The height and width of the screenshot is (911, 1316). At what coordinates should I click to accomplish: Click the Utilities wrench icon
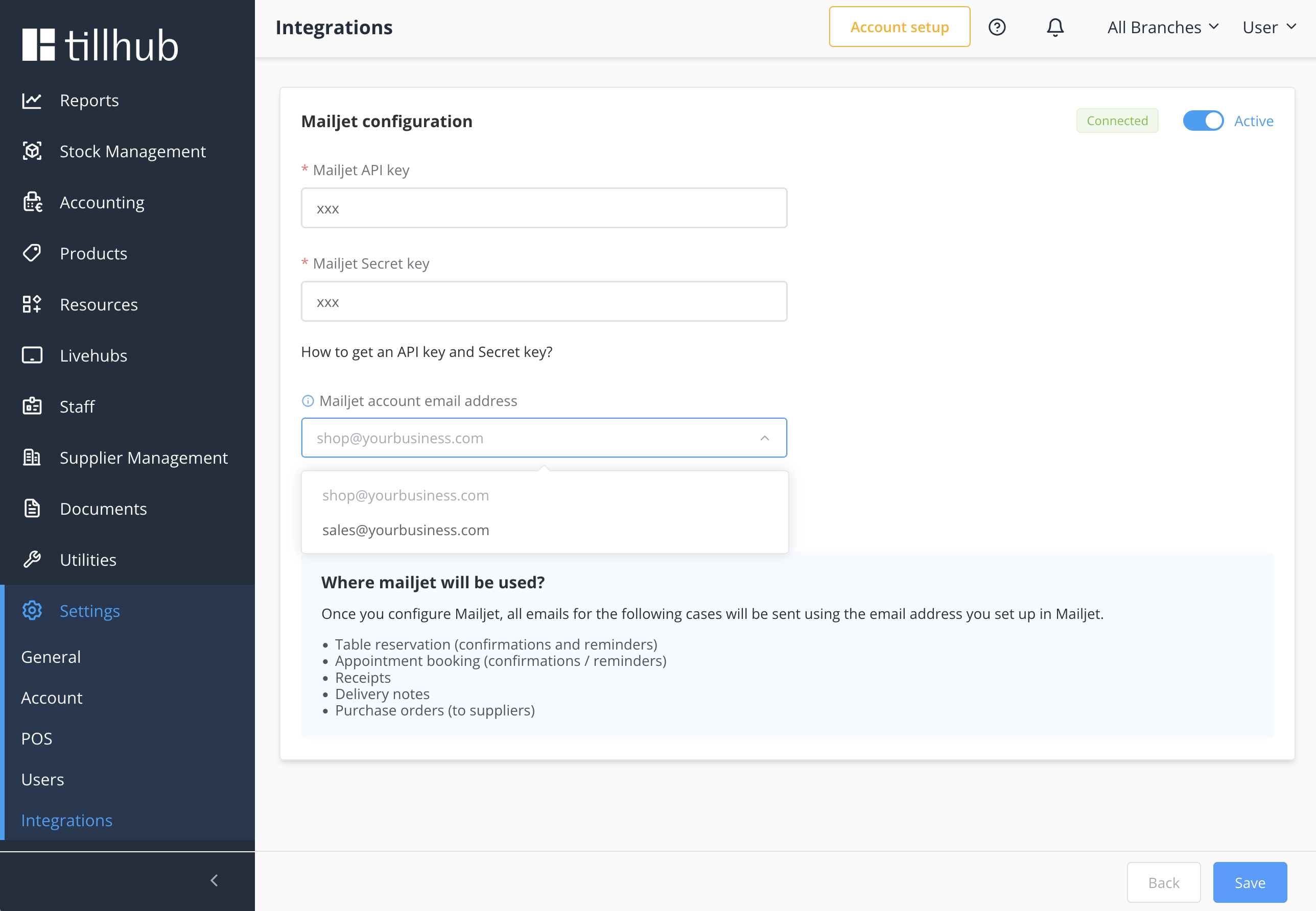click(x=32, y=559)
